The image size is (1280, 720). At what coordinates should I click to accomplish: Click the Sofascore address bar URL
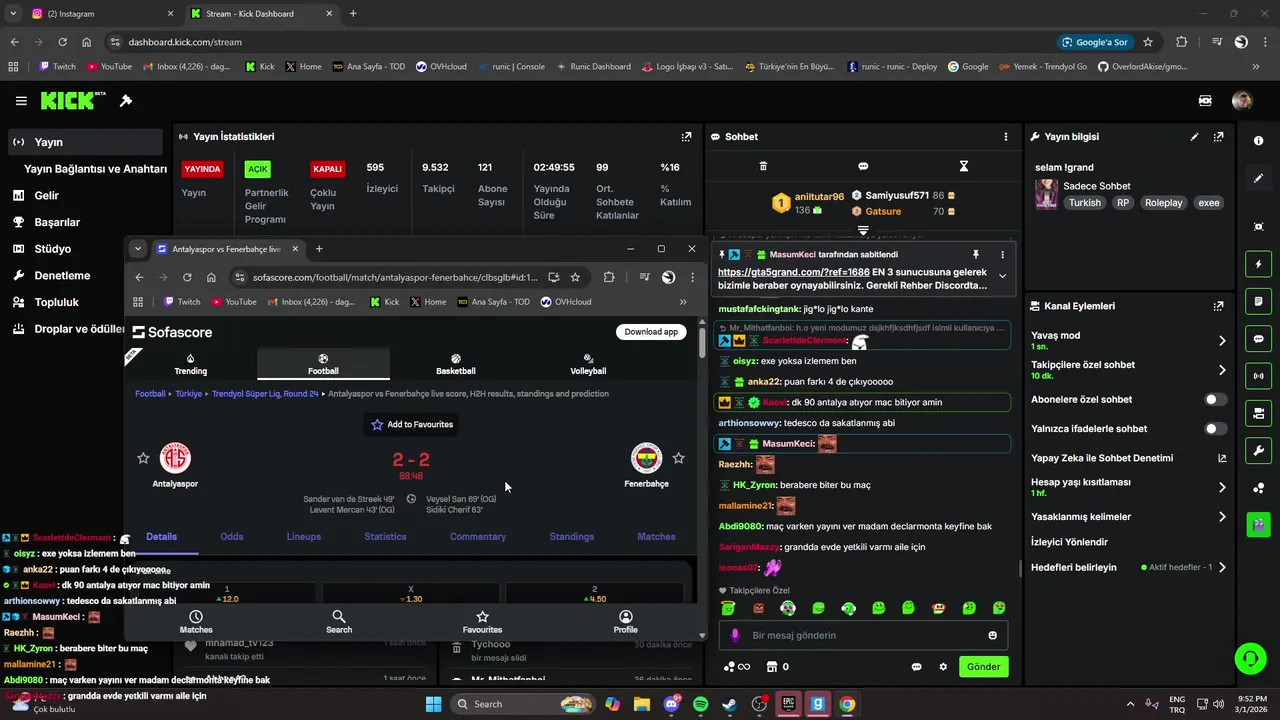click(x=395, y=277)
